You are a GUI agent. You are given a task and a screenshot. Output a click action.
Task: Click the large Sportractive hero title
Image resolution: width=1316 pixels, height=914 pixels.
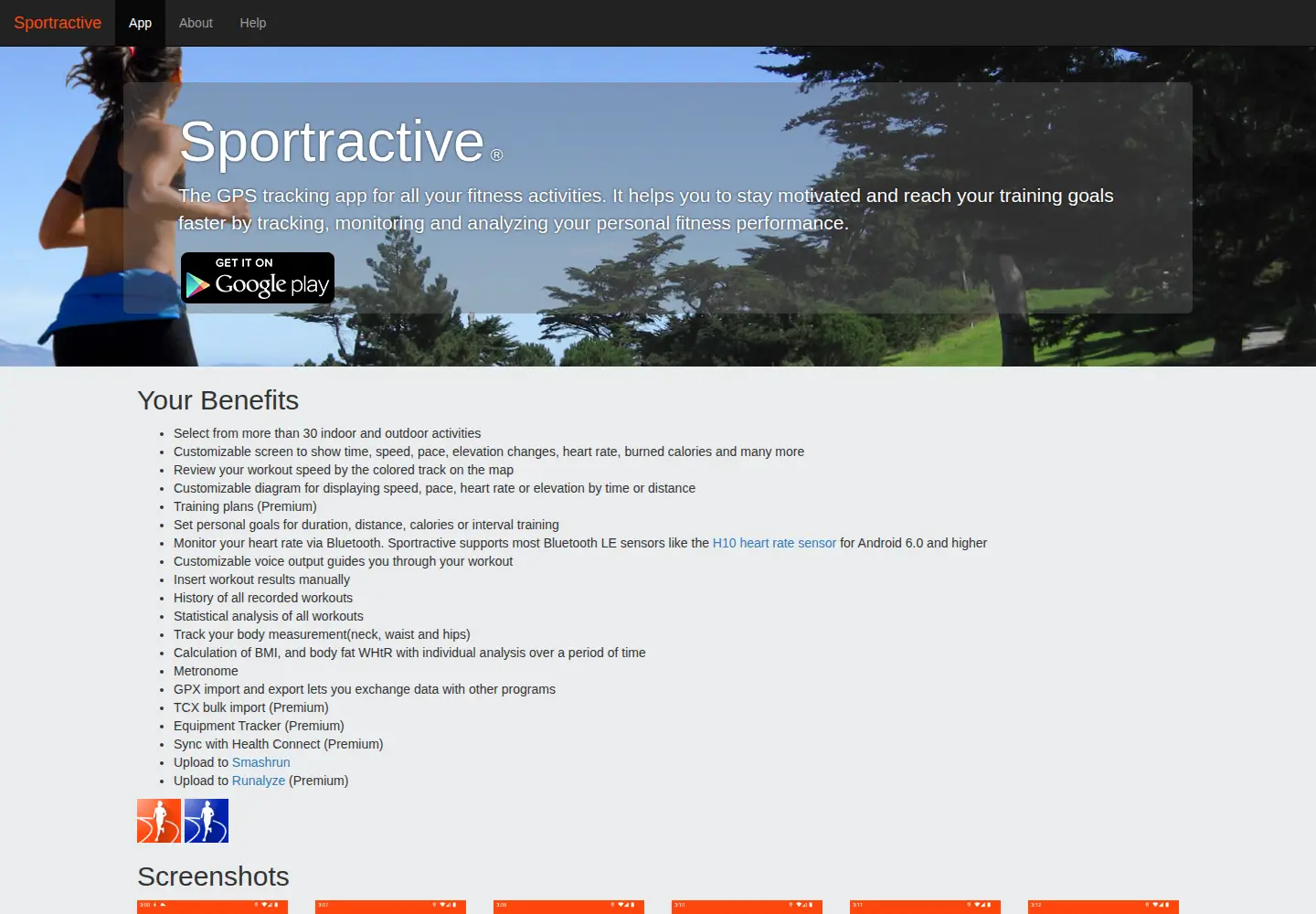coord(332,142)
